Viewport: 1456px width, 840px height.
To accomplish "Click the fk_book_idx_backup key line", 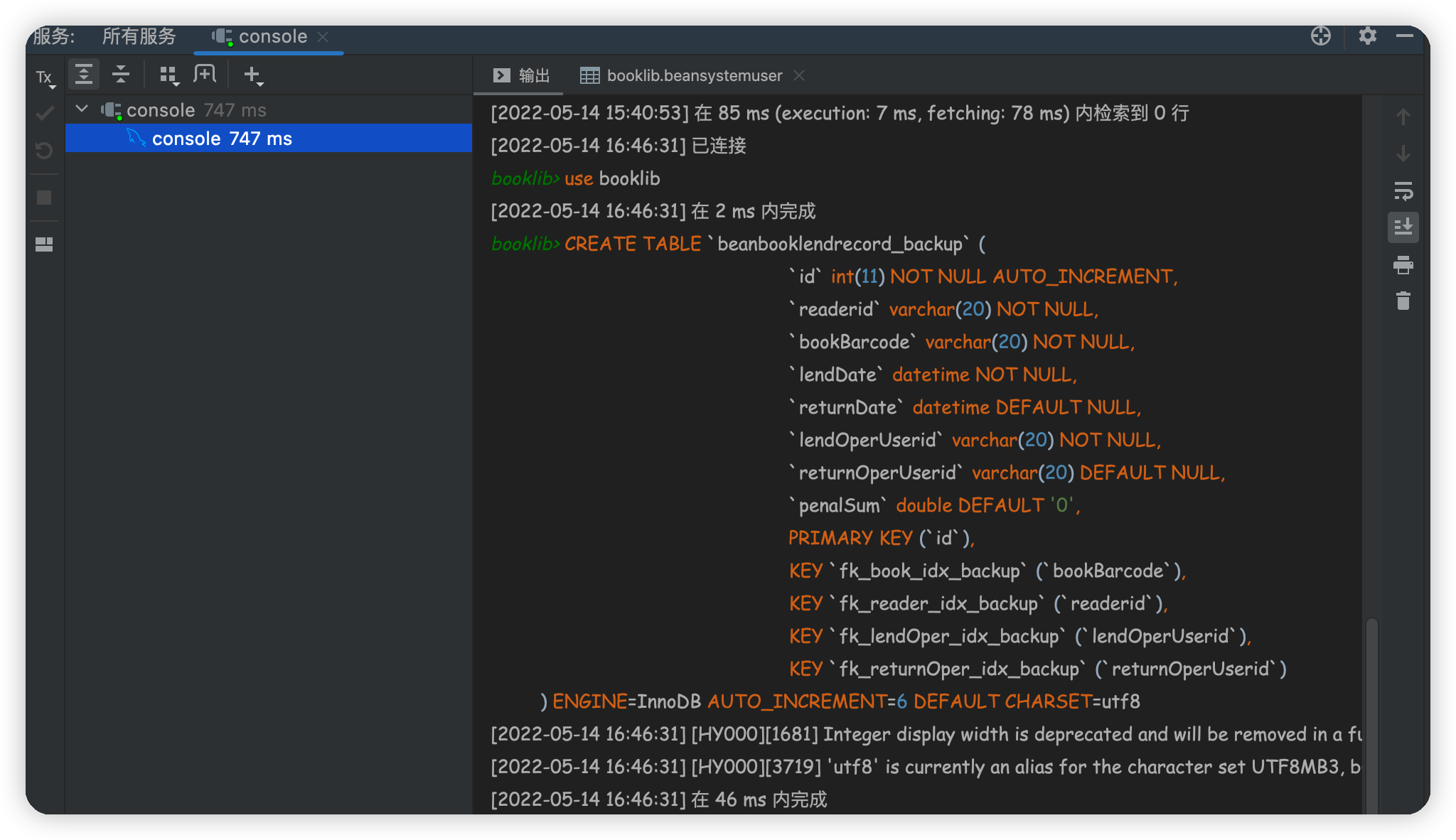I will (x=987, y=571).
